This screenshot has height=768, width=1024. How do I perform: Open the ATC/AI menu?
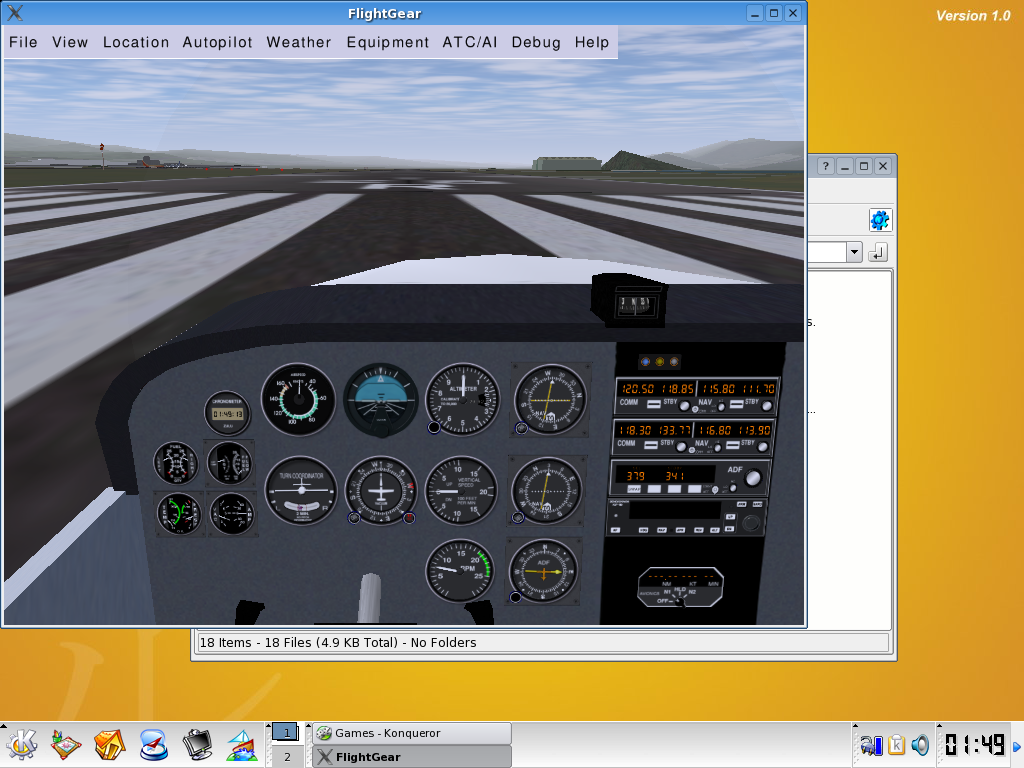point(470,42)
